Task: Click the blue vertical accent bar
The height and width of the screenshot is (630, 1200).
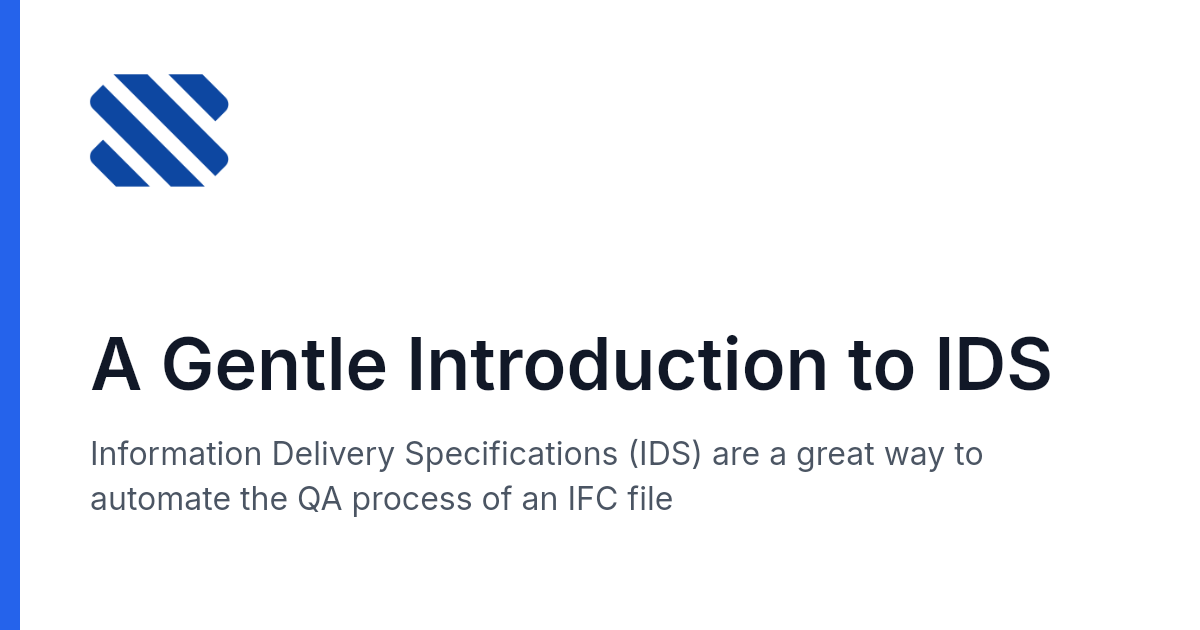Action: coord(10,315)
